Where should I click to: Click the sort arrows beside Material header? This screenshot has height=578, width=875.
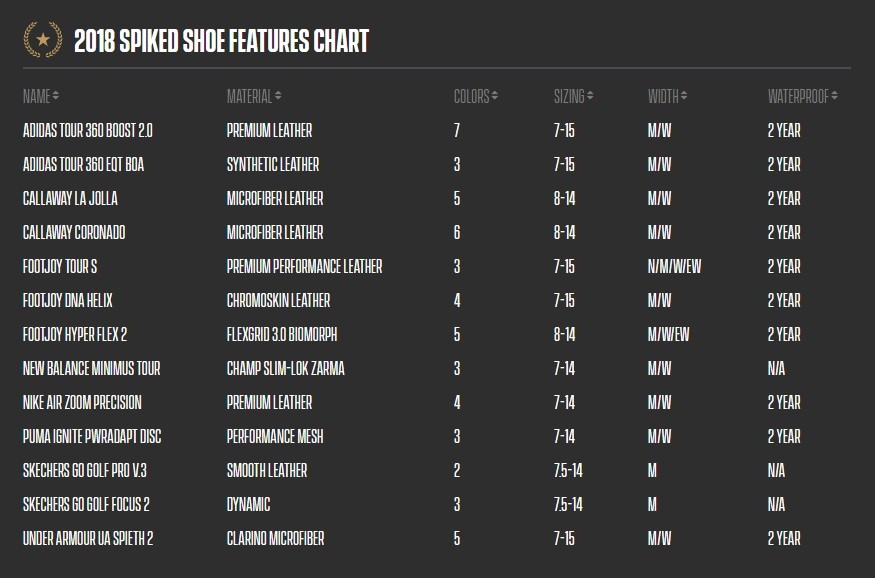coord(278,96)
